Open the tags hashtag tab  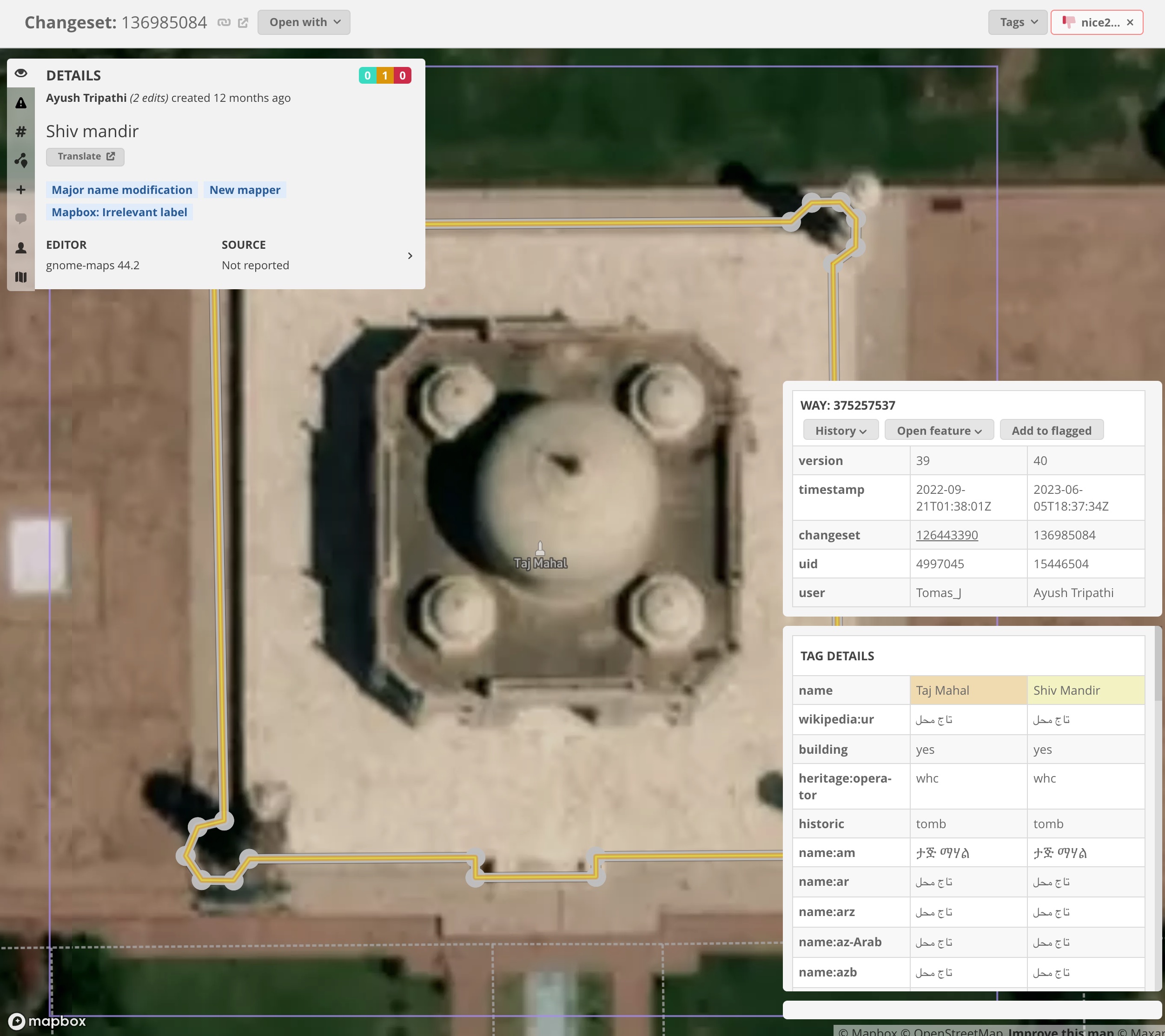[x=21, y=132]
